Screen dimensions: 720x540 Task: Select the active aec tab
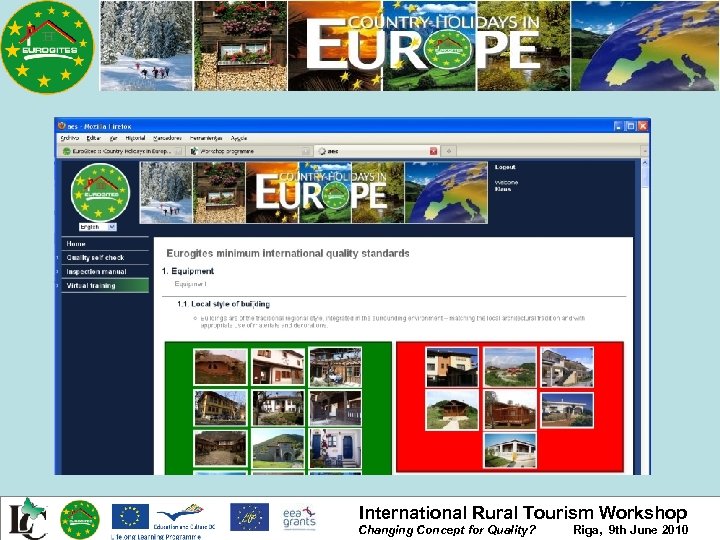point(377,151)
